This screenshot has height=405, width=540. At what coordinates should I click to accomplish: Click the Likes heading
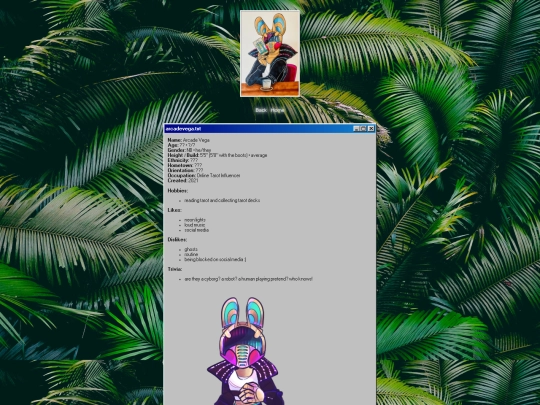coord(174,210)
